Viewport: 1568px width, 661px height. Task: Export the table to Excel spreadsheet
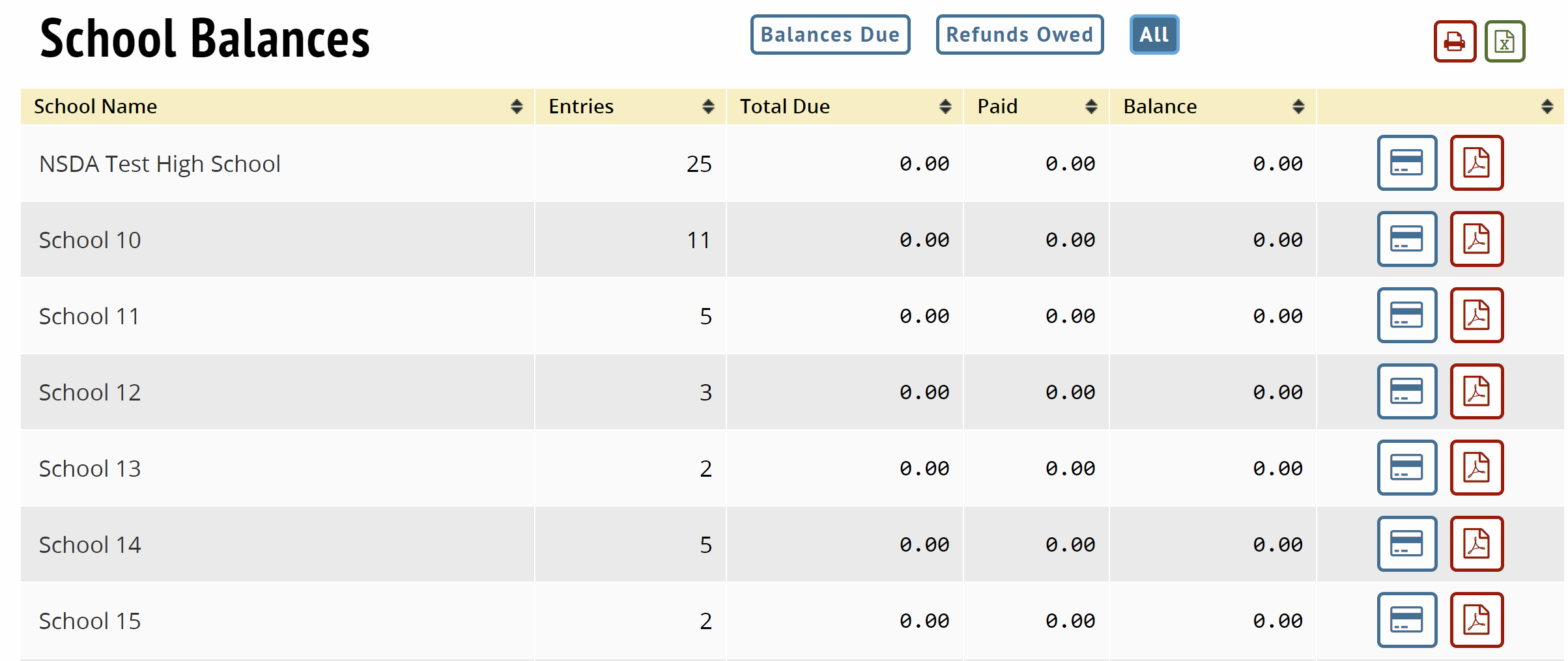1504,42
